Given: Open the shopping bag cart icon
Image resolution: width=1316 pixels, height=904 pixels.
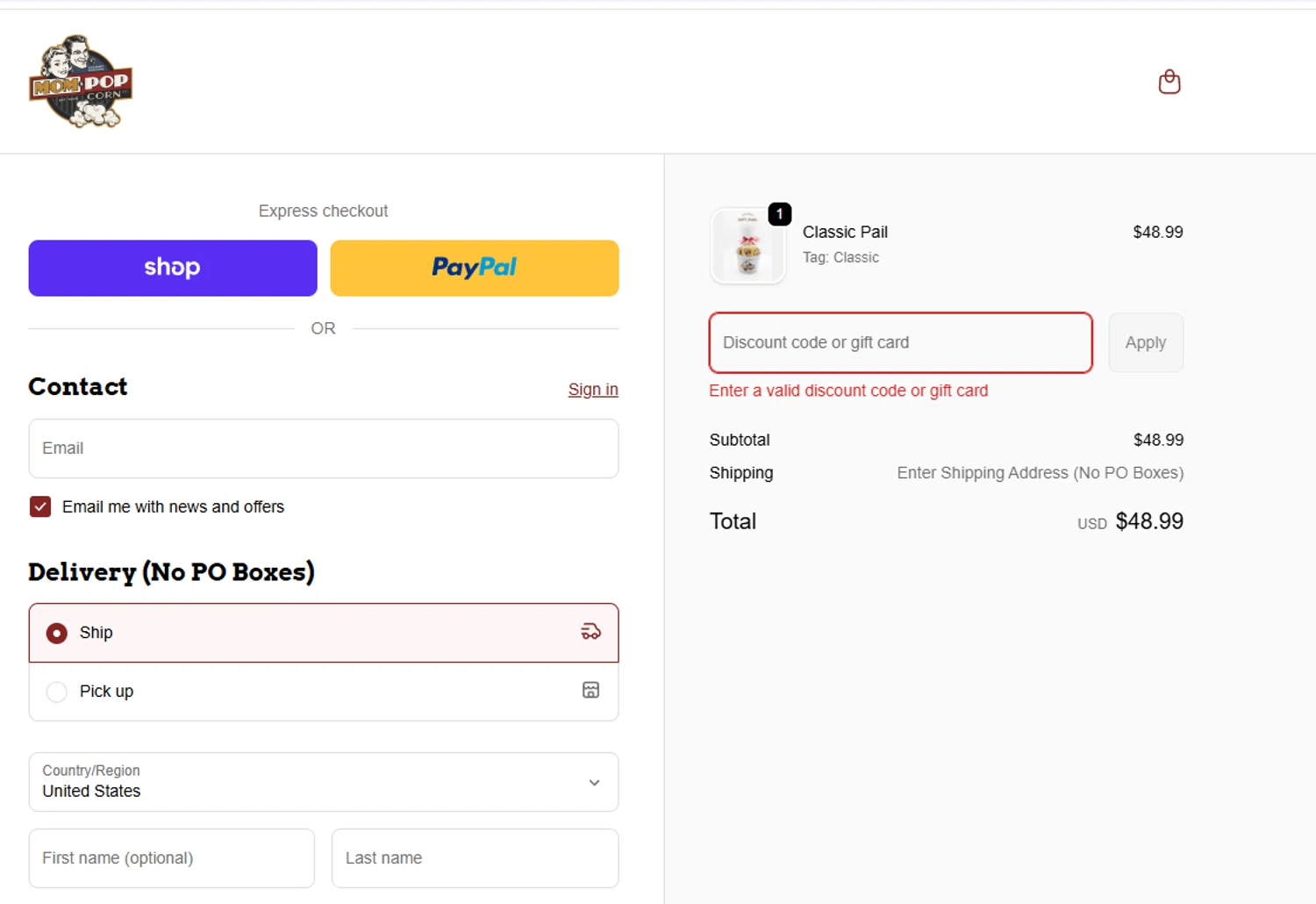Looking at the screenshot, I should pos(1169,82).
